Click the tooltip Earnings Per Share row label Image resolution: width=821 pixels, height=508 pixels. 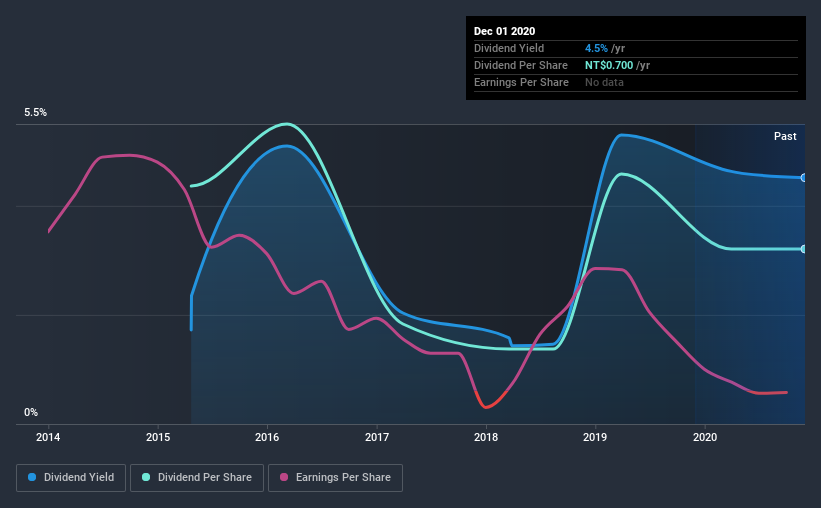tap(521, 82)
